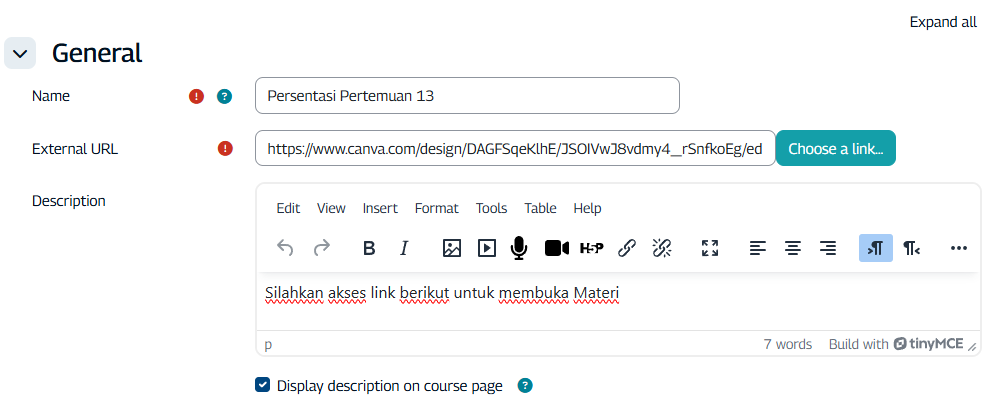
Task: Align text to center
Action: click(793, 248)
